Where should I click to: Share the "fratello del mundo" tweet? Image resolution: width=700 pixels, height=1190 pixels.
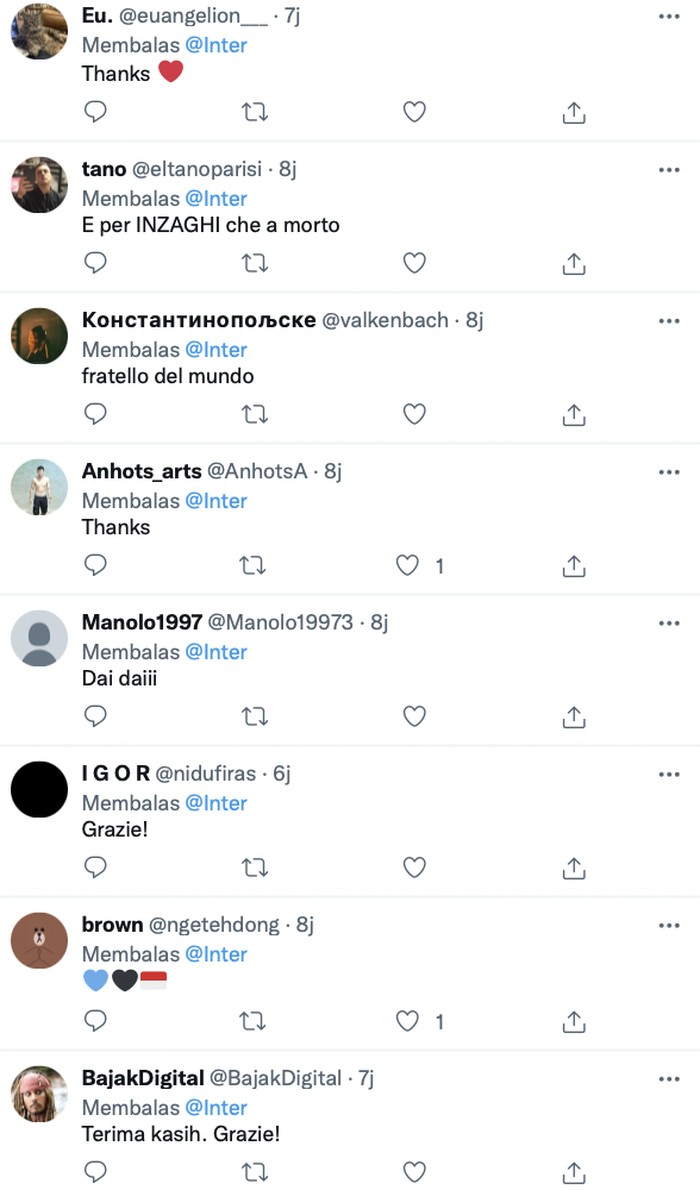click(x=573, y=414)
